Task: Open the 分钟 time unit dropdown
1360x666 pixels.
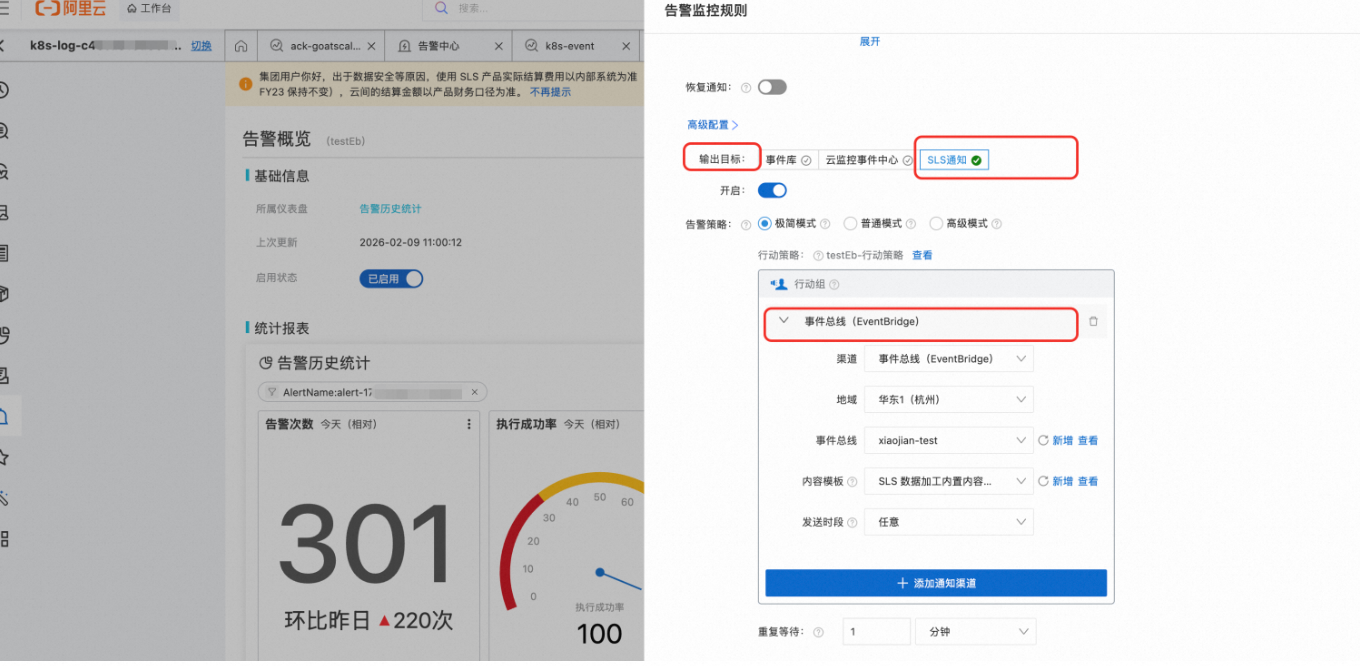Action: (x=975, y=632)
